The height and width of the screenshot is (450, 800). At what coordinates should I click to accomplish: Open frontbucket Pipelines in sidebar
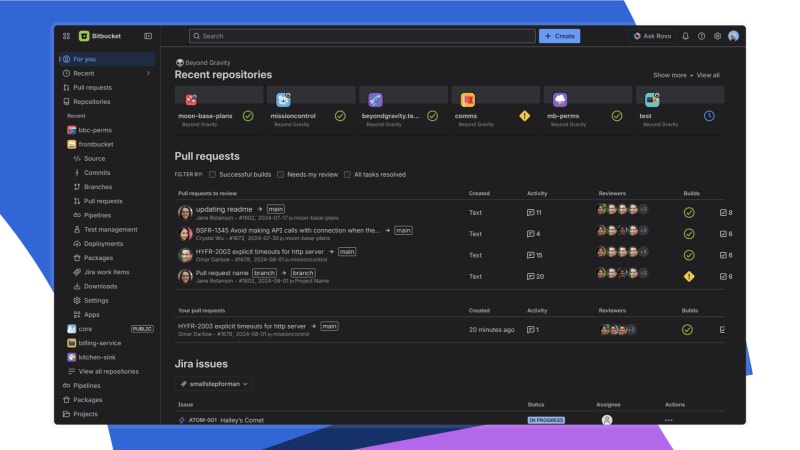point(97,215)
